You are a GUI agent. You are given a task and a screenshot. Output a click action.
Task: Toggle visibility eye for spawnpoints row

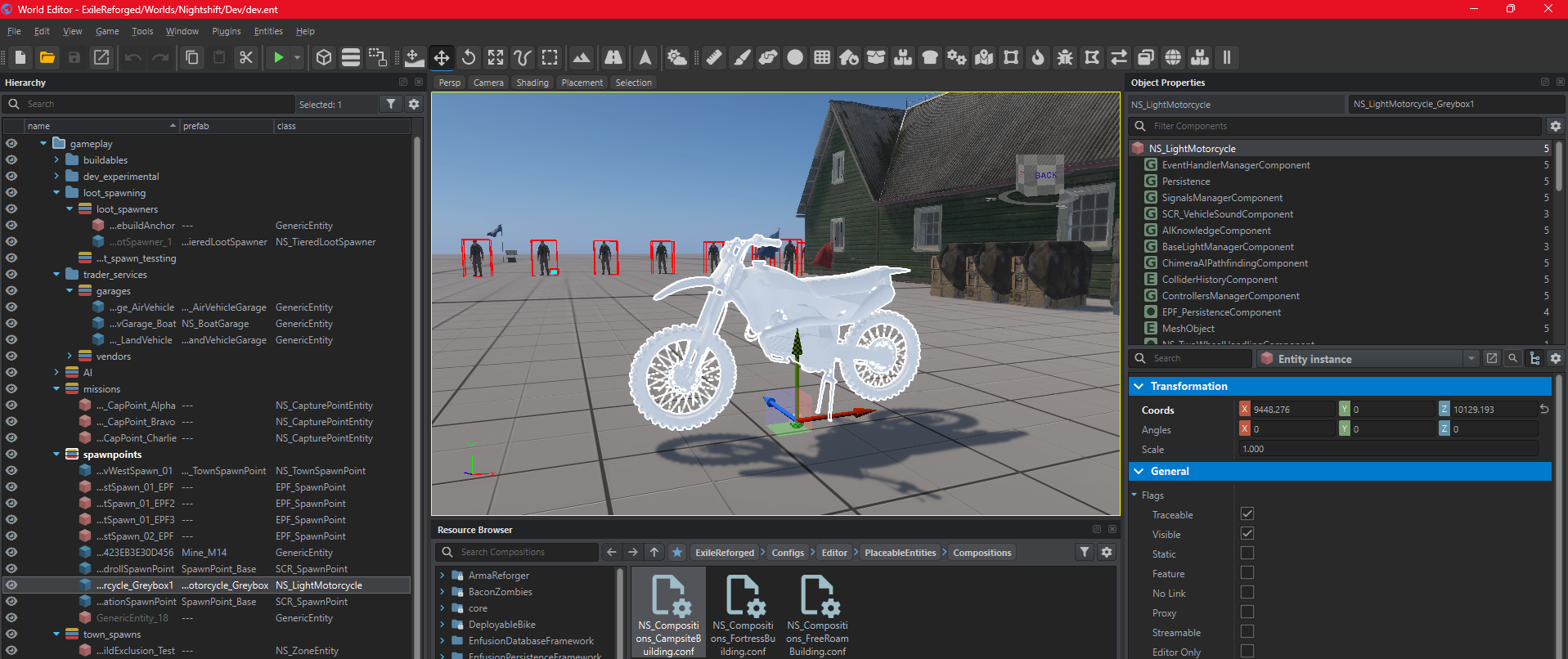(11, 454)
